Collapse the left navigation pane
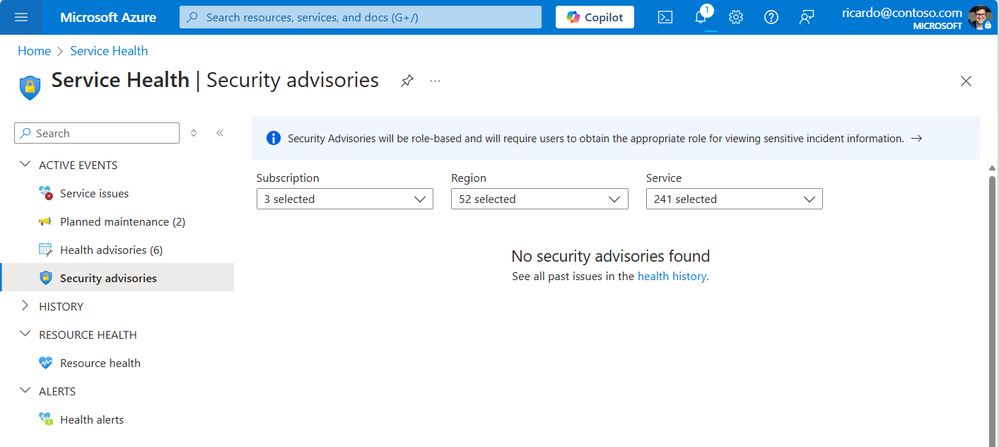 click(x=220, y=133)
